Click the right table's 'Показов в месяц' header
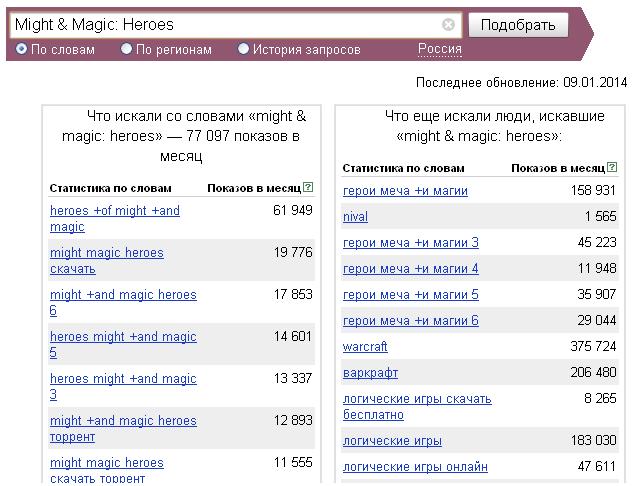This screenshot has height=486, width=640. point(558,168)
